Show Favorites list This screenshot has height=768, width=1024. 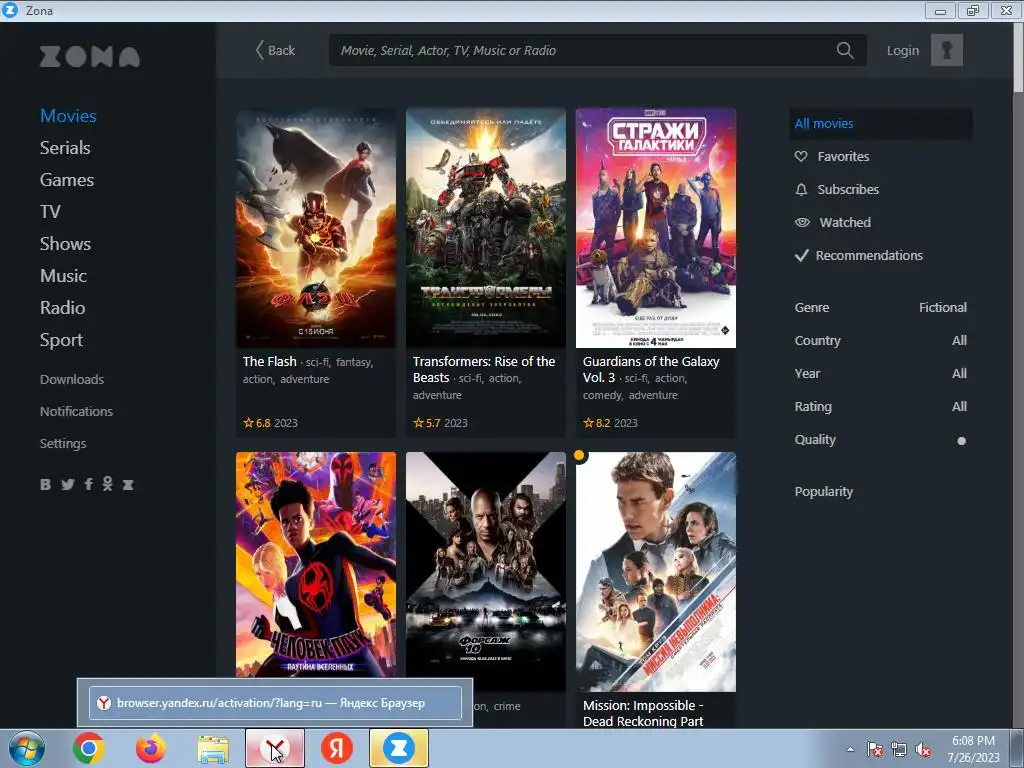[x=843, y=157]
